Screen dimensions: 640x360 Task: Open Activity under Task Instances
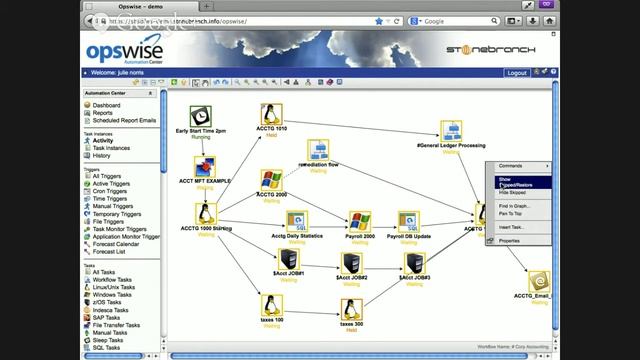(x=102, y=140)
